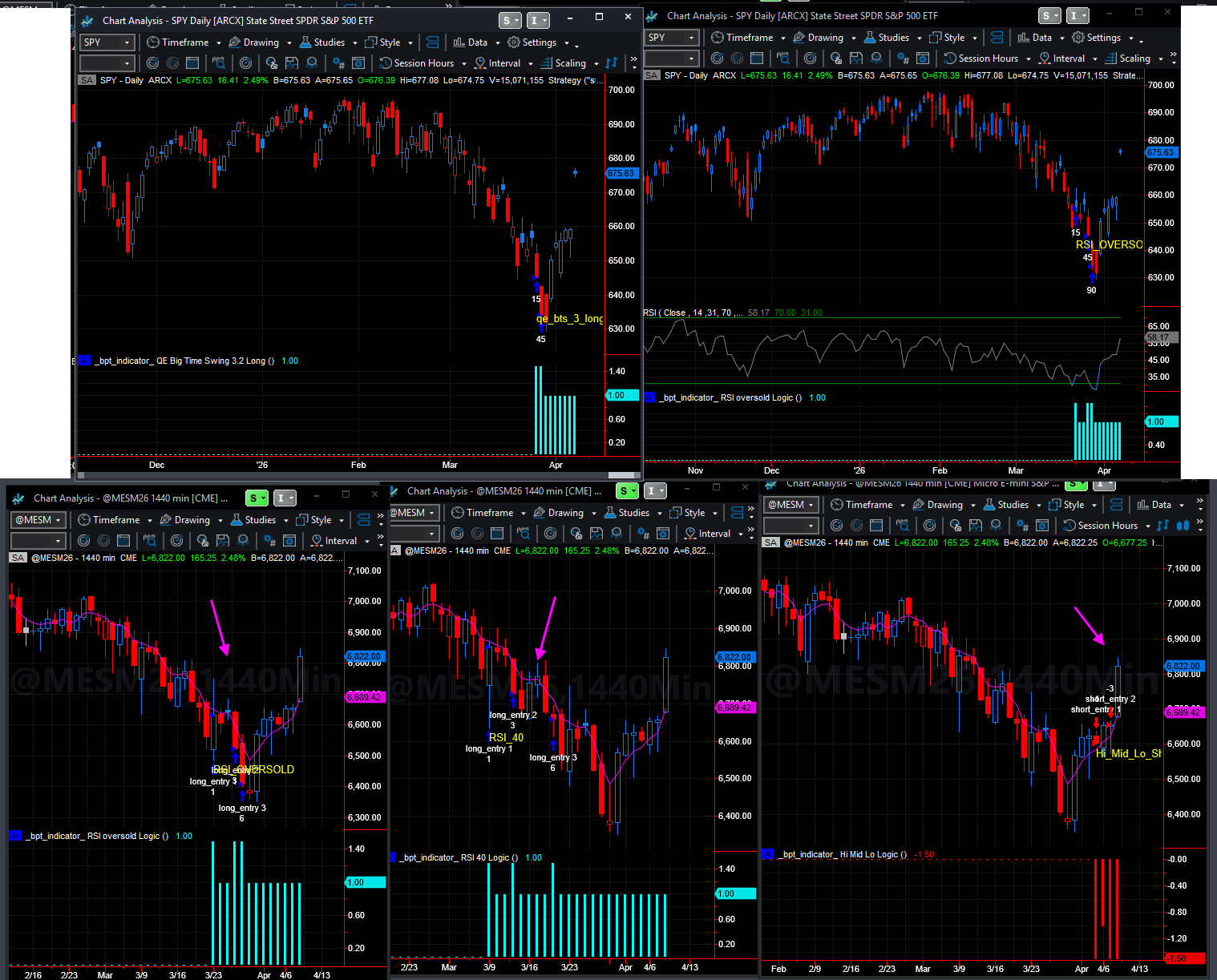Click the Studies flask icon in the SPY QE Big Time Swing window
The width and height of the screenshot is (1217, 980).
click(x=305, y=42)
